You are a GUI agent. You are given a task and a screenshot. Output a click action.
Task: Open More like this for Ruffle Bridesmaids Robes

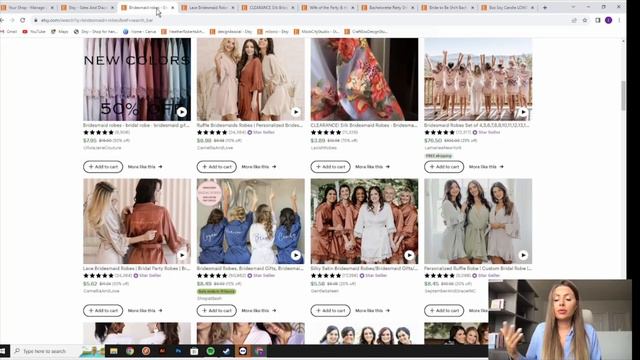pos(259,167)
